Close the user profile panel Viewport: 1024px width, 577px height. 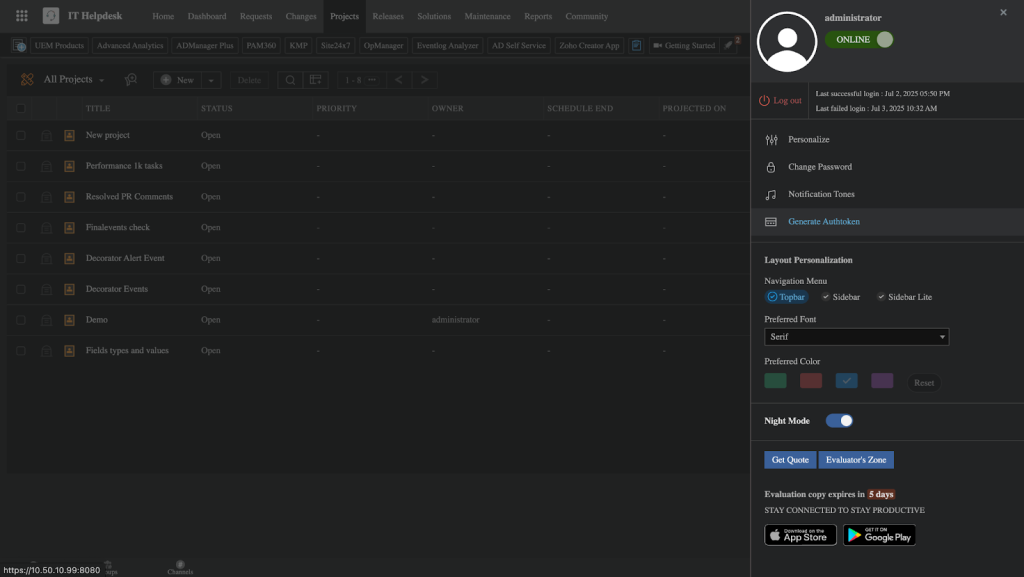(x=1004, y=12)
